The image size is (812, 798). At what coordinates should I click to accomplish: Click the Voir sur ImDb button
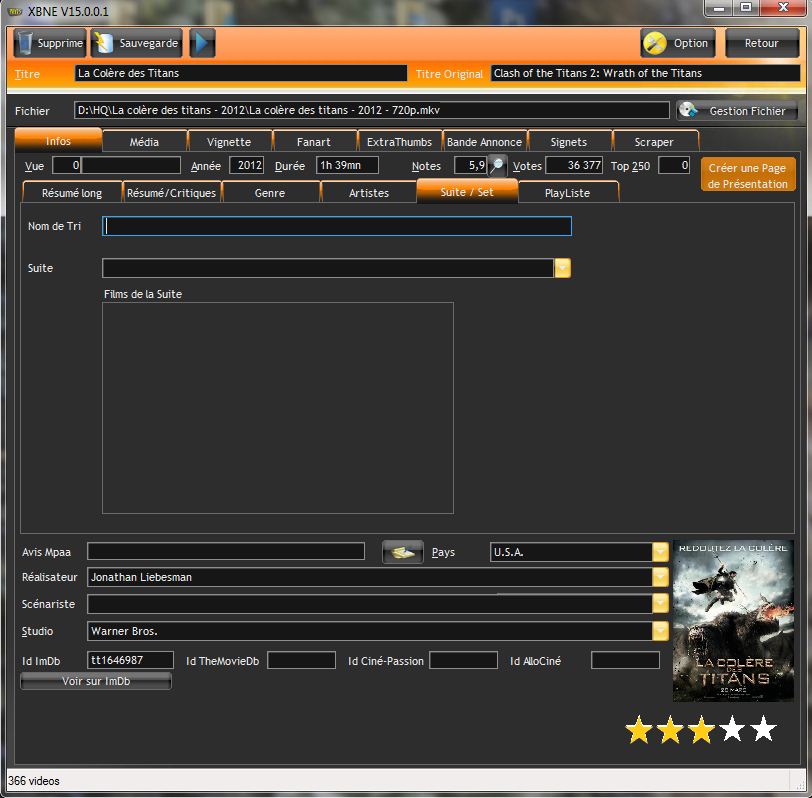tap(96, 681)
